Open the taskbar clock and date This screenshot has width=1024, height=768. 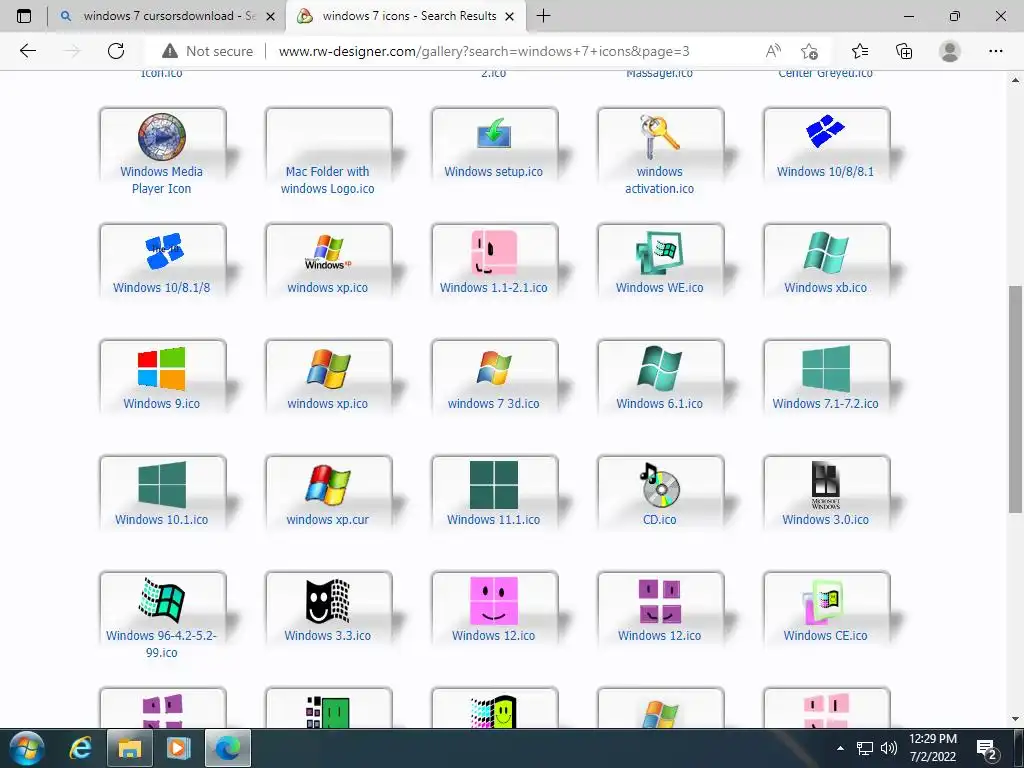933,748
